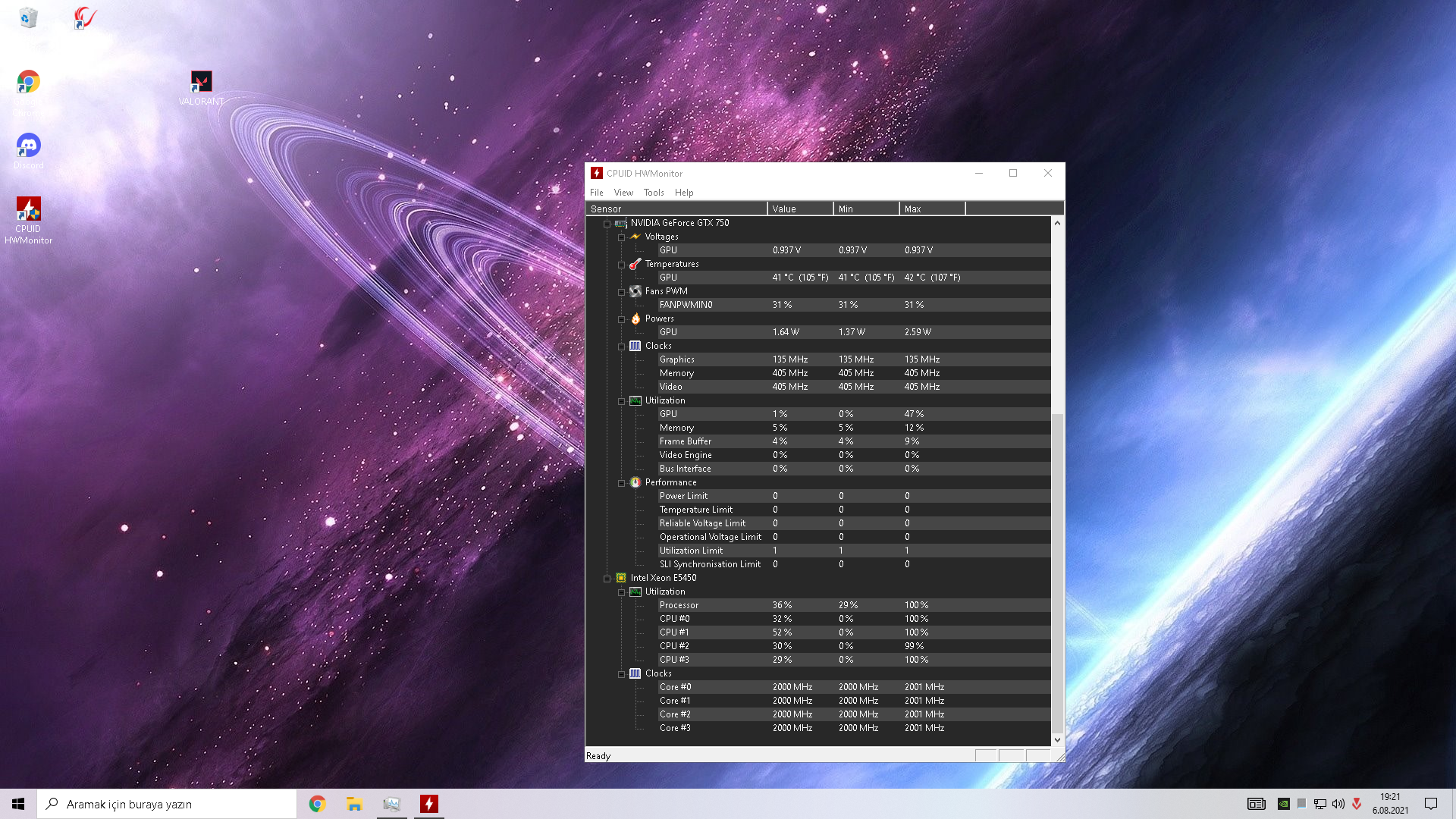Collapse the Performance tree section
1456x819 pixels.
621,483
